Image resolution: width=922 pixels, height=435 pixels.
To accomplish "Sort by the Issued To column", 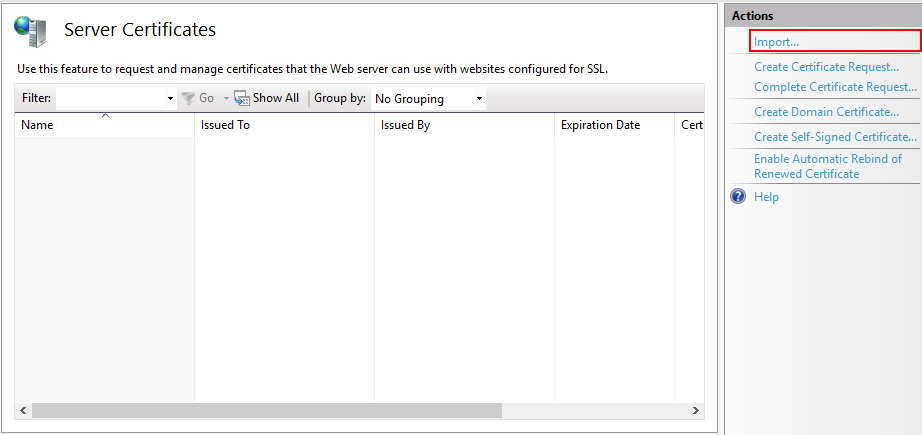I will click(x=284, y=125).
